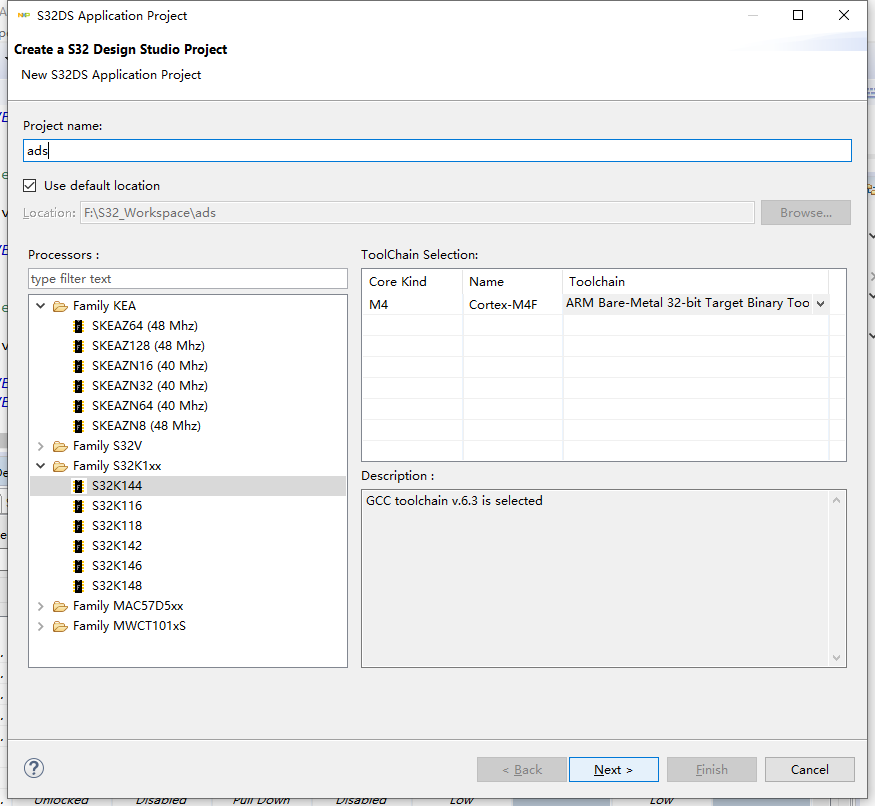Click the Core Kind column header

pos(412,282)
